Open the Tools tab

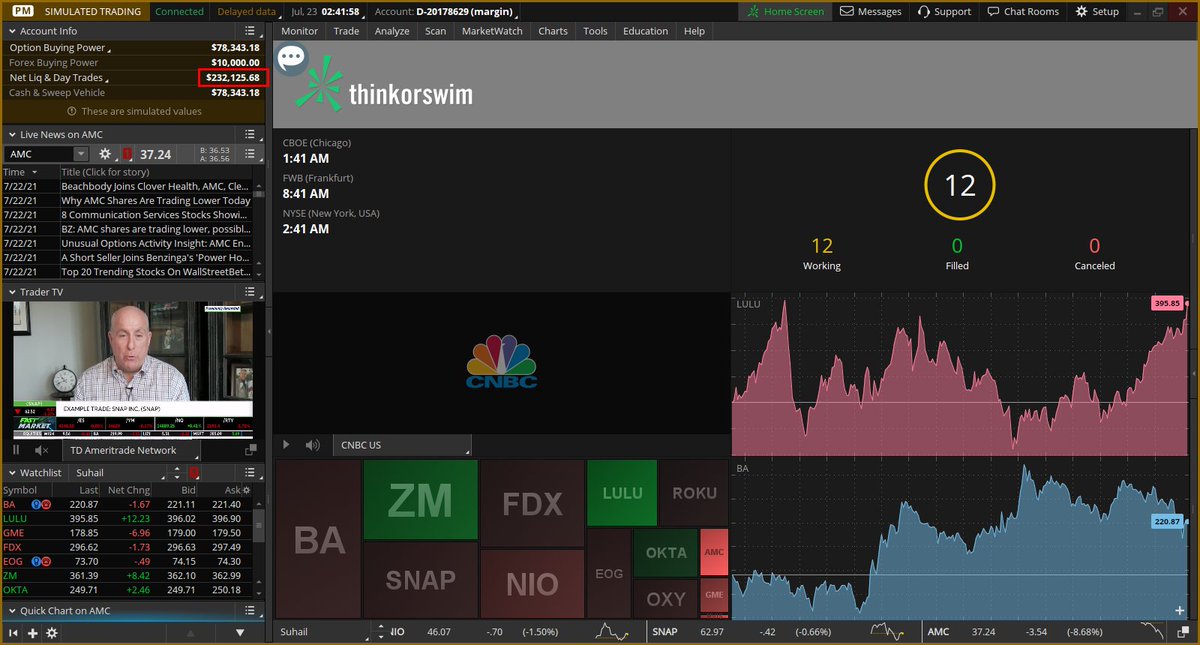pyautogui.click(x=595, y=31)
